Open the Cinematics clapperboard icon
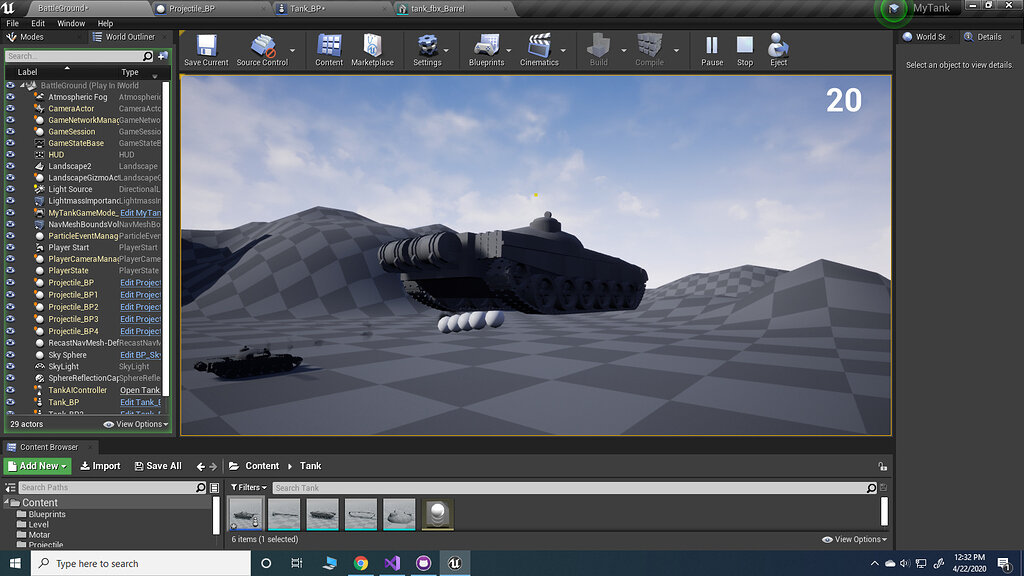The height and width of the screenshot is (576, 1024). click(x=539, y=47)
